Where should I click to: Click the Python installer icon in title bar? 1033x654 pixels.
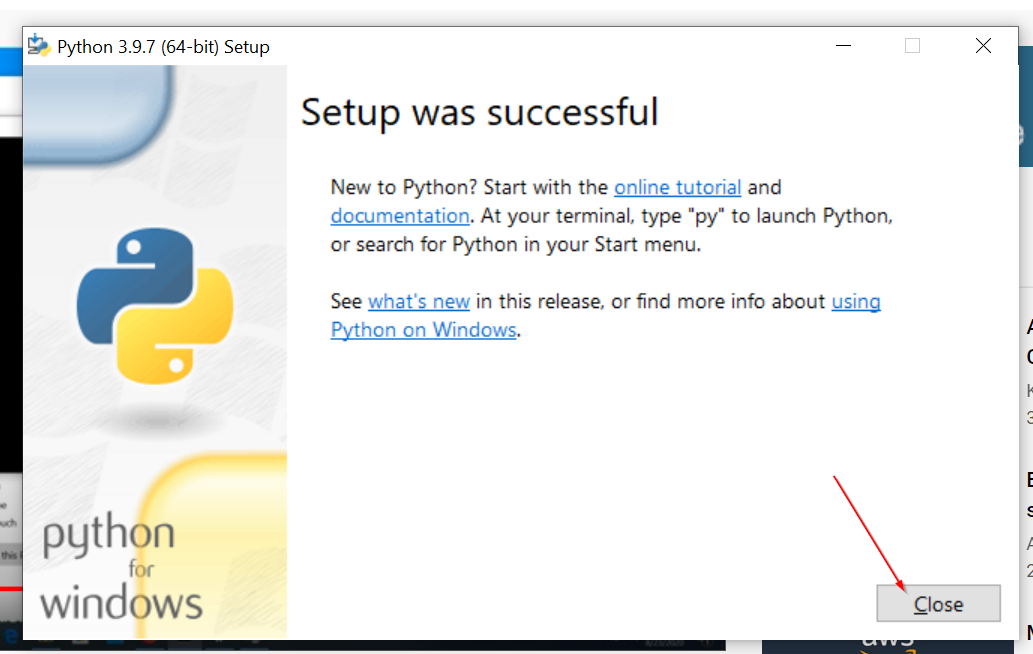click(39, 45)
